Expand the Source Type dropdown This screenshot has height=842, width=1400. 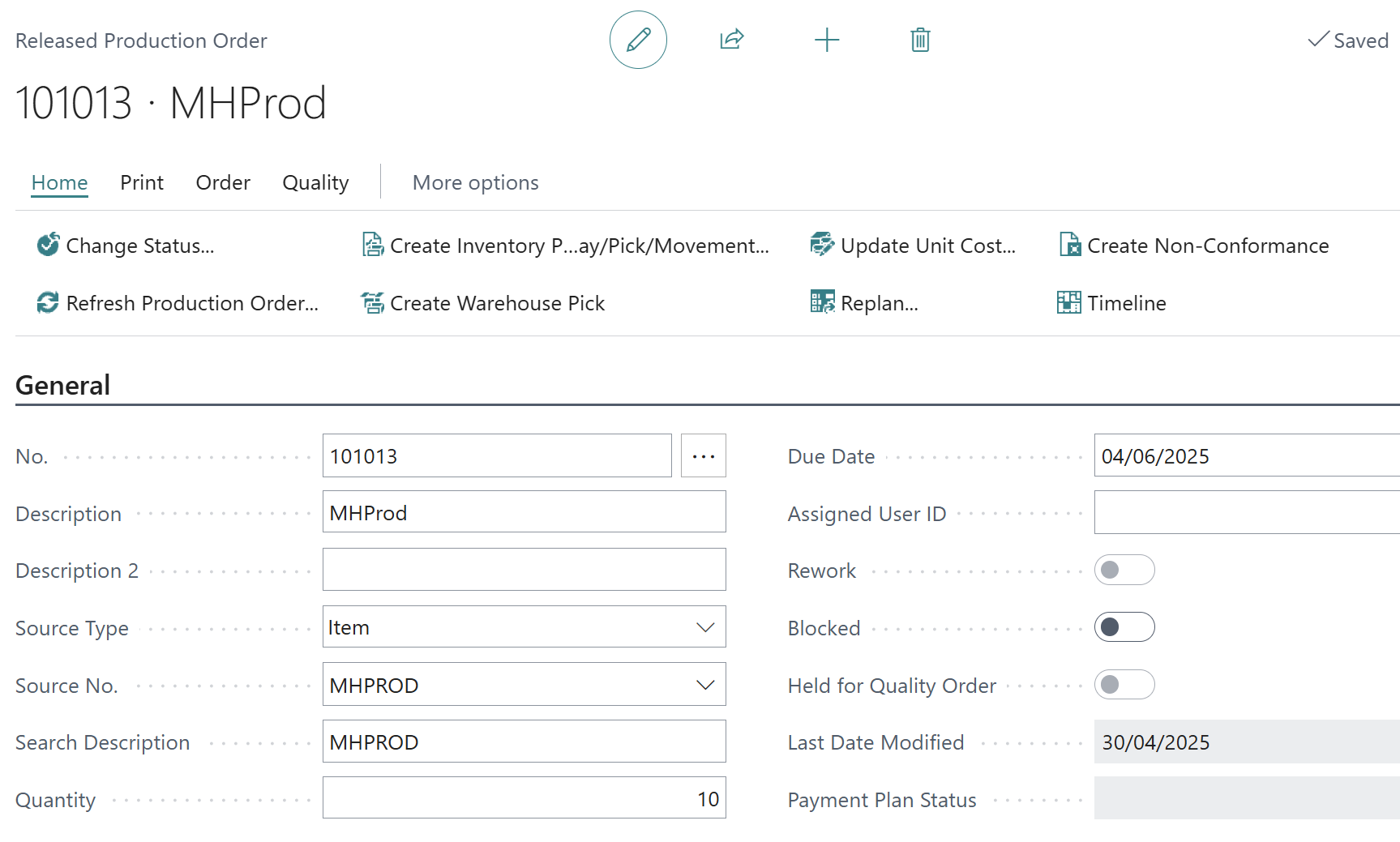click(x=704, y=627)
